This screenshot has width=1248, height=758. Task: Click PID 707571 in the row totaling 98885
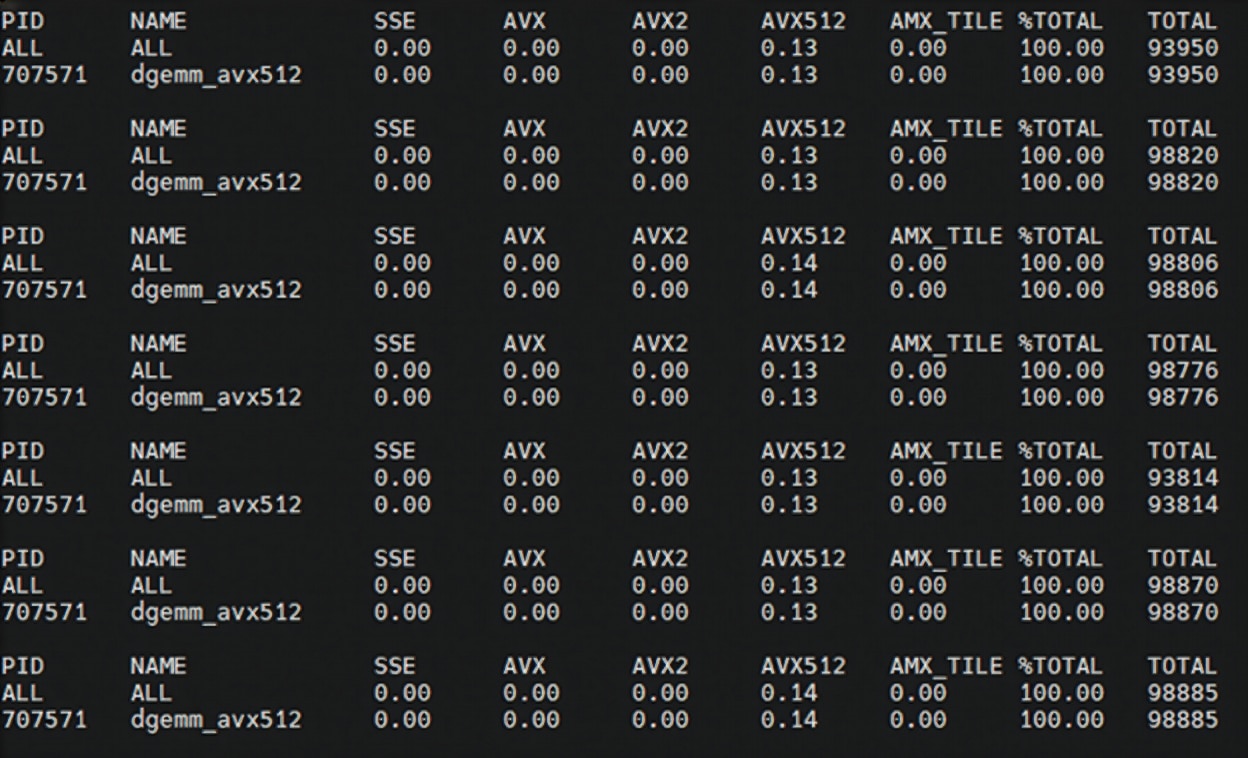click(44, 720)
